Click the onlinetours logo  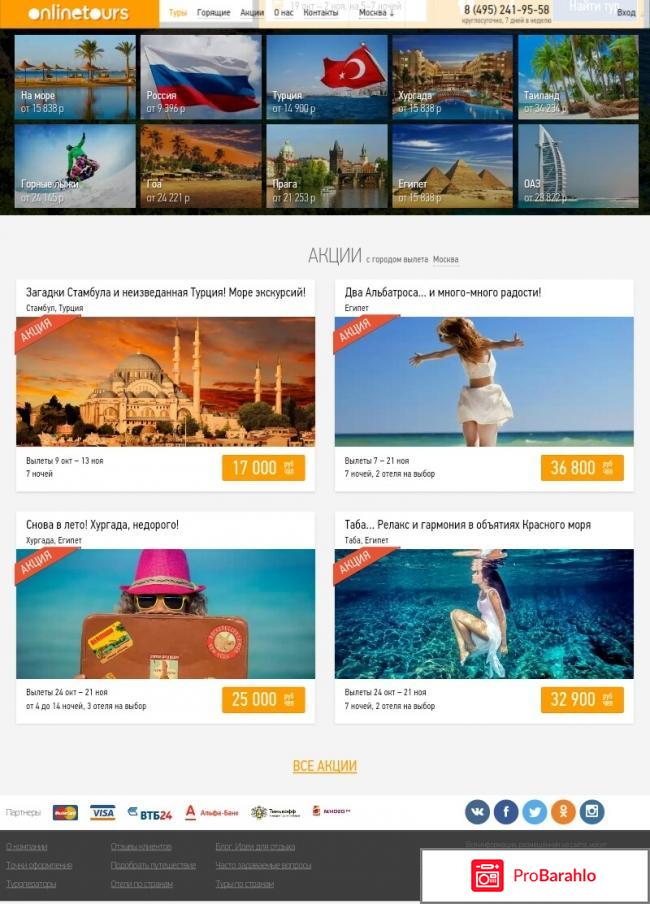point(78,13)
